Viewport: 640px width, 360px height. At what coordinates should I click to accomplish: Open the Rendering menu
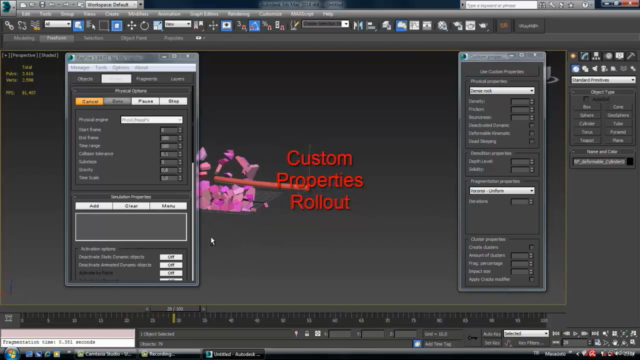(x=238, y=14)
